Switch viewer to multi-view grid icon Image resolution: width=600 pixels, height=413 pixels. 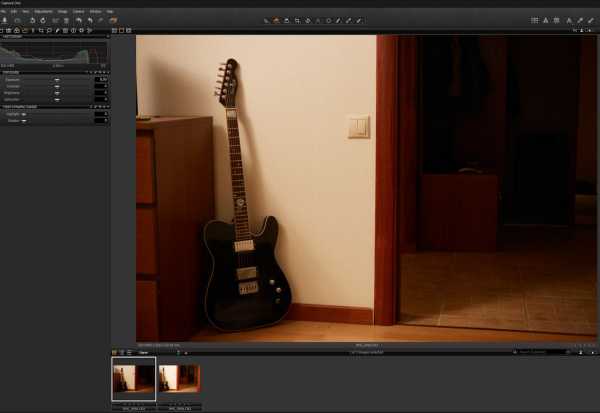click(114, 30)
